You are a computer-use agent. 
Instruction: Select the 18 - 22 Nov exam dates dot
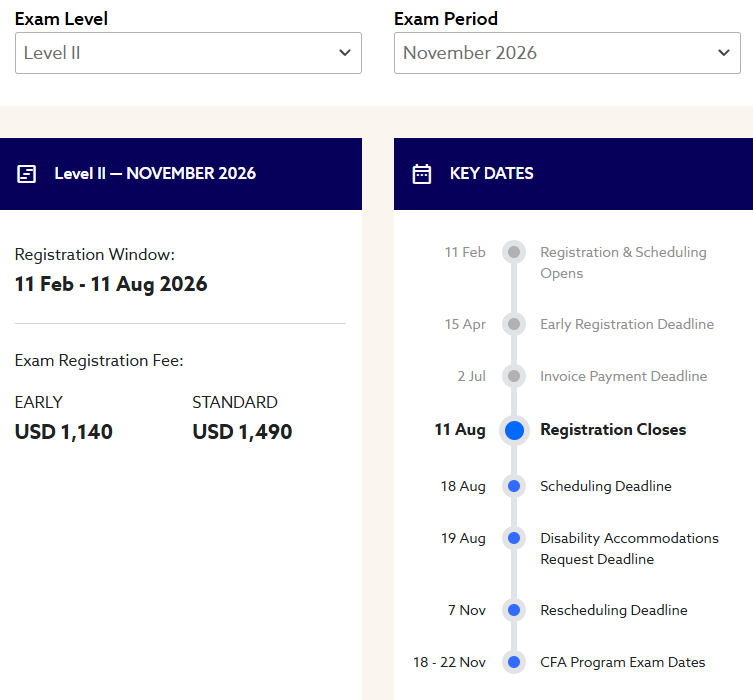tap(514, 662)
